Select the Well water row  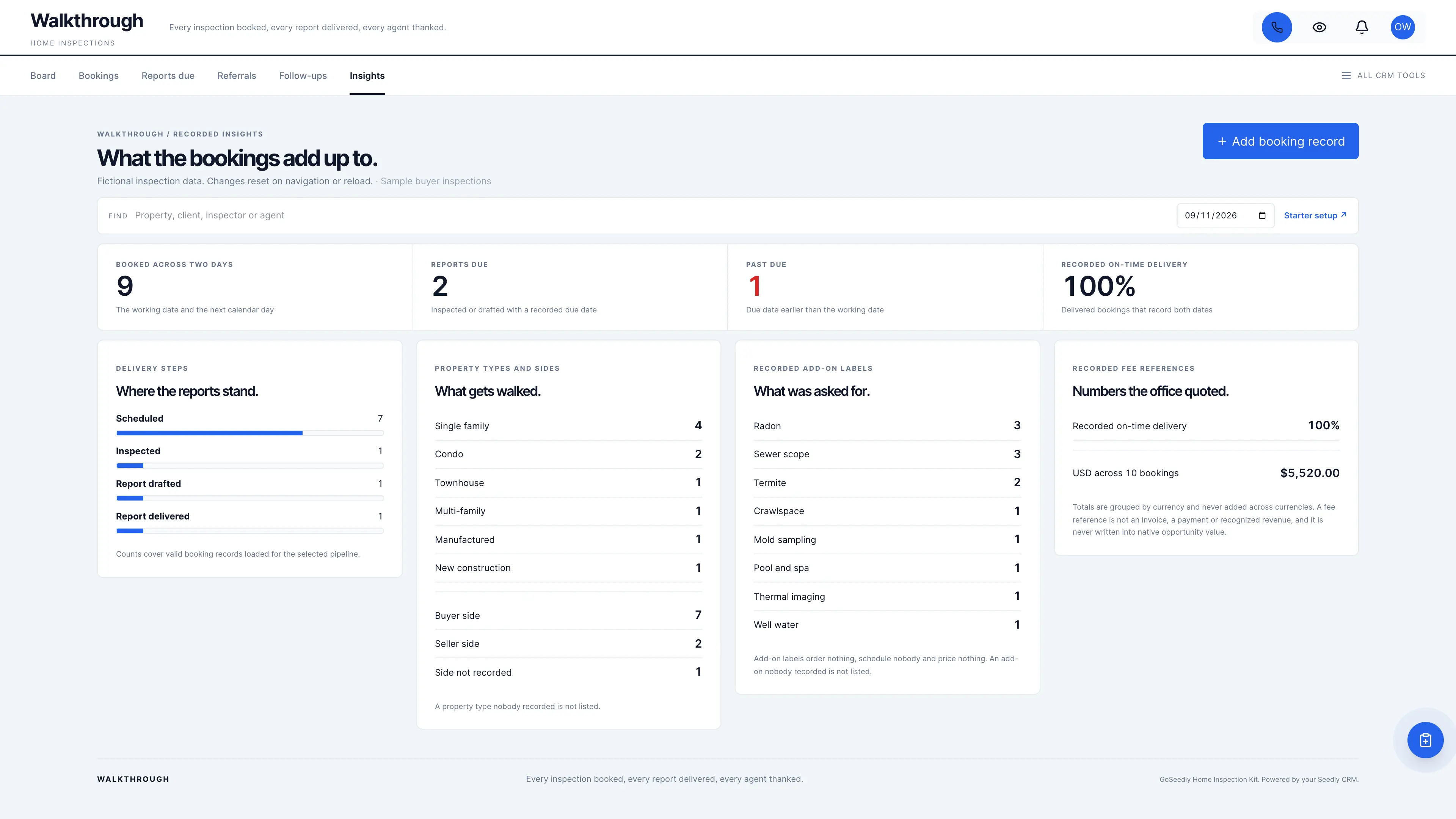887,624
